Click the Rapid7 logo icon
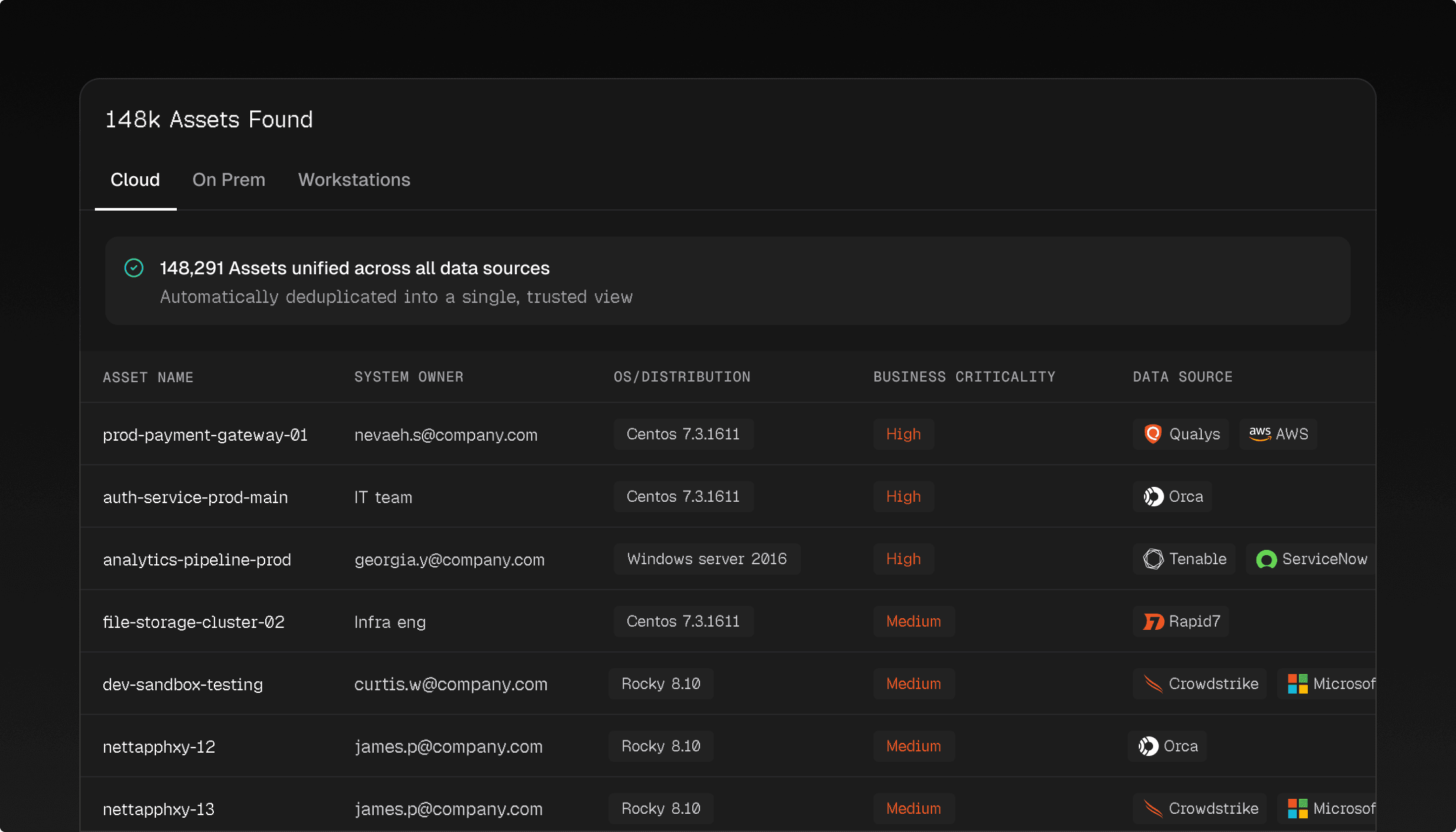The image size is (1456, 832). 1153,622
